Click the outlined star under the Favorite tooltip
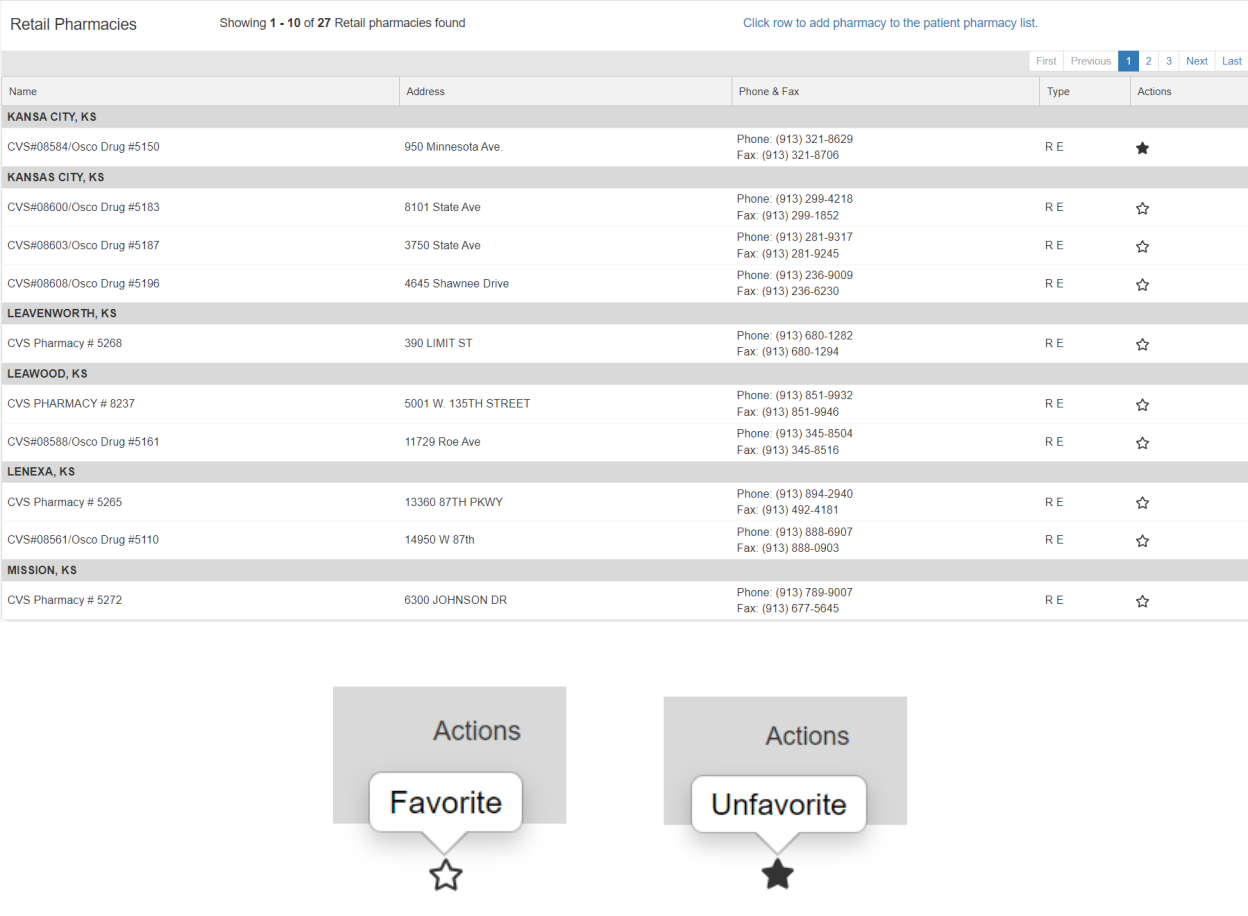 (x=446, y=875)
